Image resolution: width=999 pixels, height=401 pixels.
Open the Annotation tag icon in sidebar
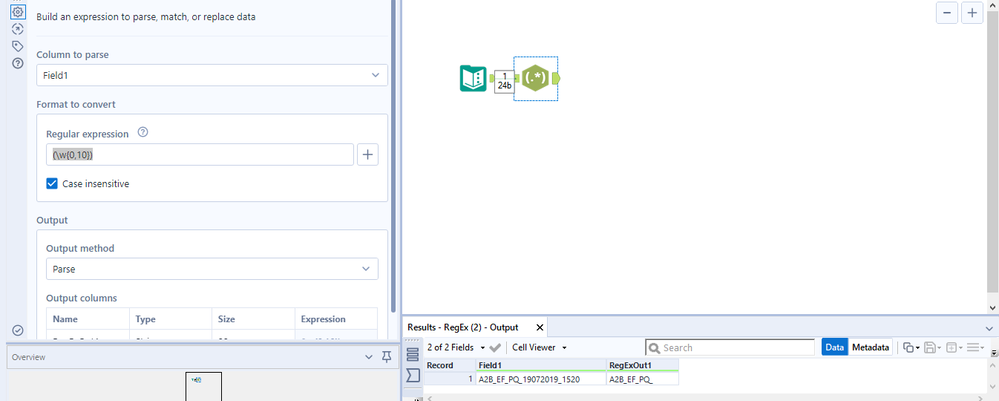tap(18, 46)
